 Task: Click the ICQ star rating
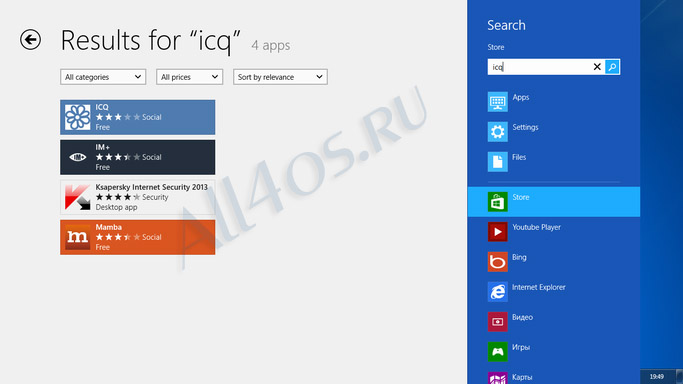(x=118, y=117)
